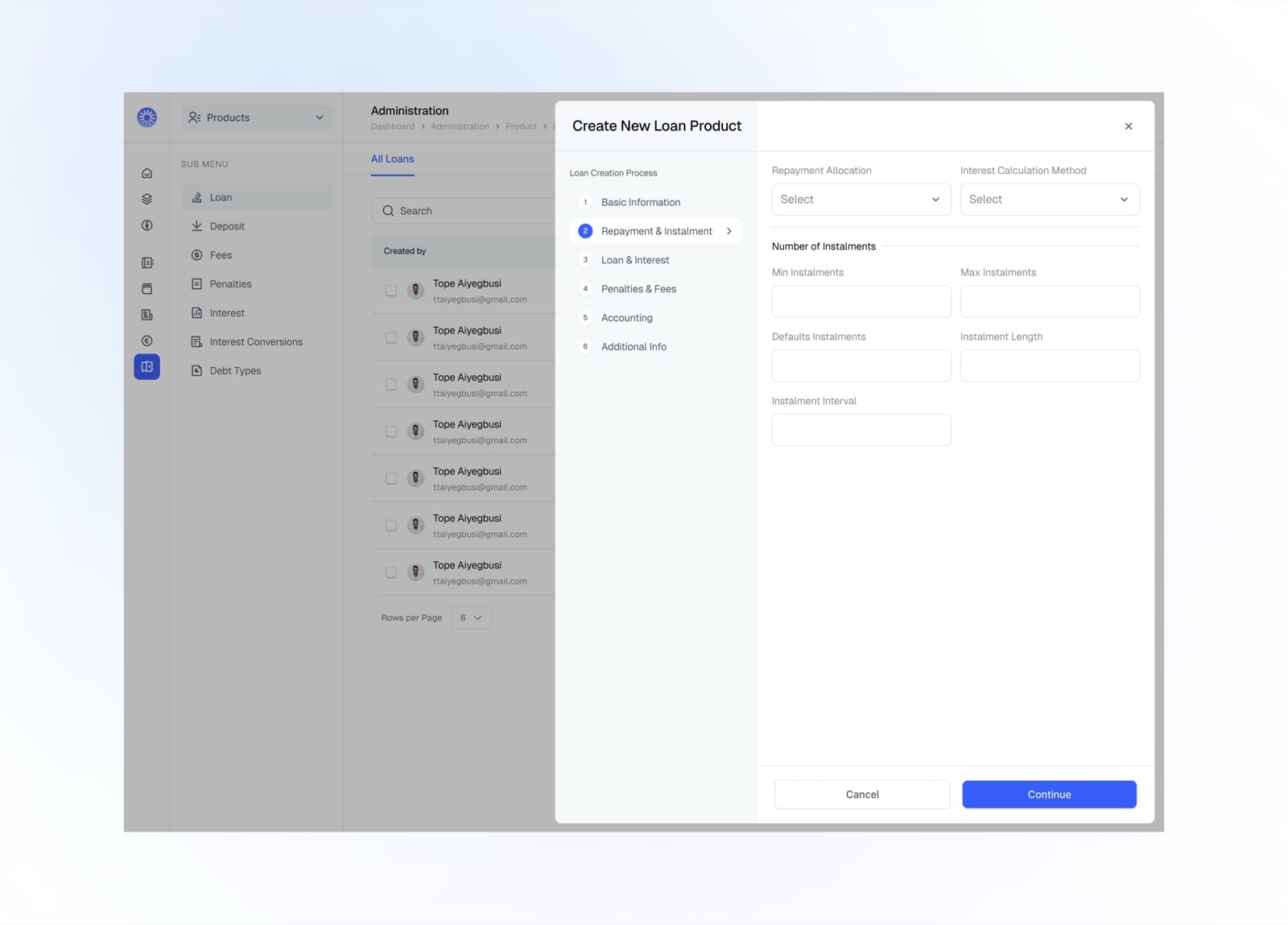Screen dimensions: 1288x925
Task: Click the app logo icon in sidebar
Action: click(x=147, y=118)
